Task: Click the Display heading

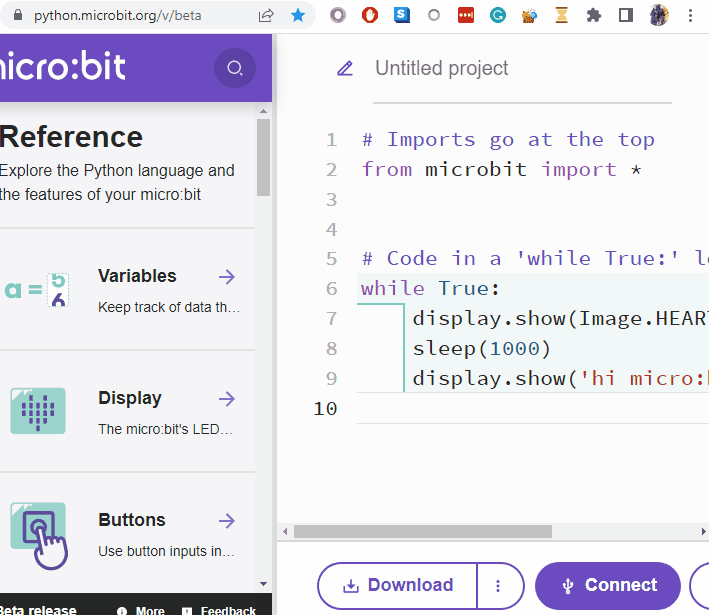Action: [130, 398]
